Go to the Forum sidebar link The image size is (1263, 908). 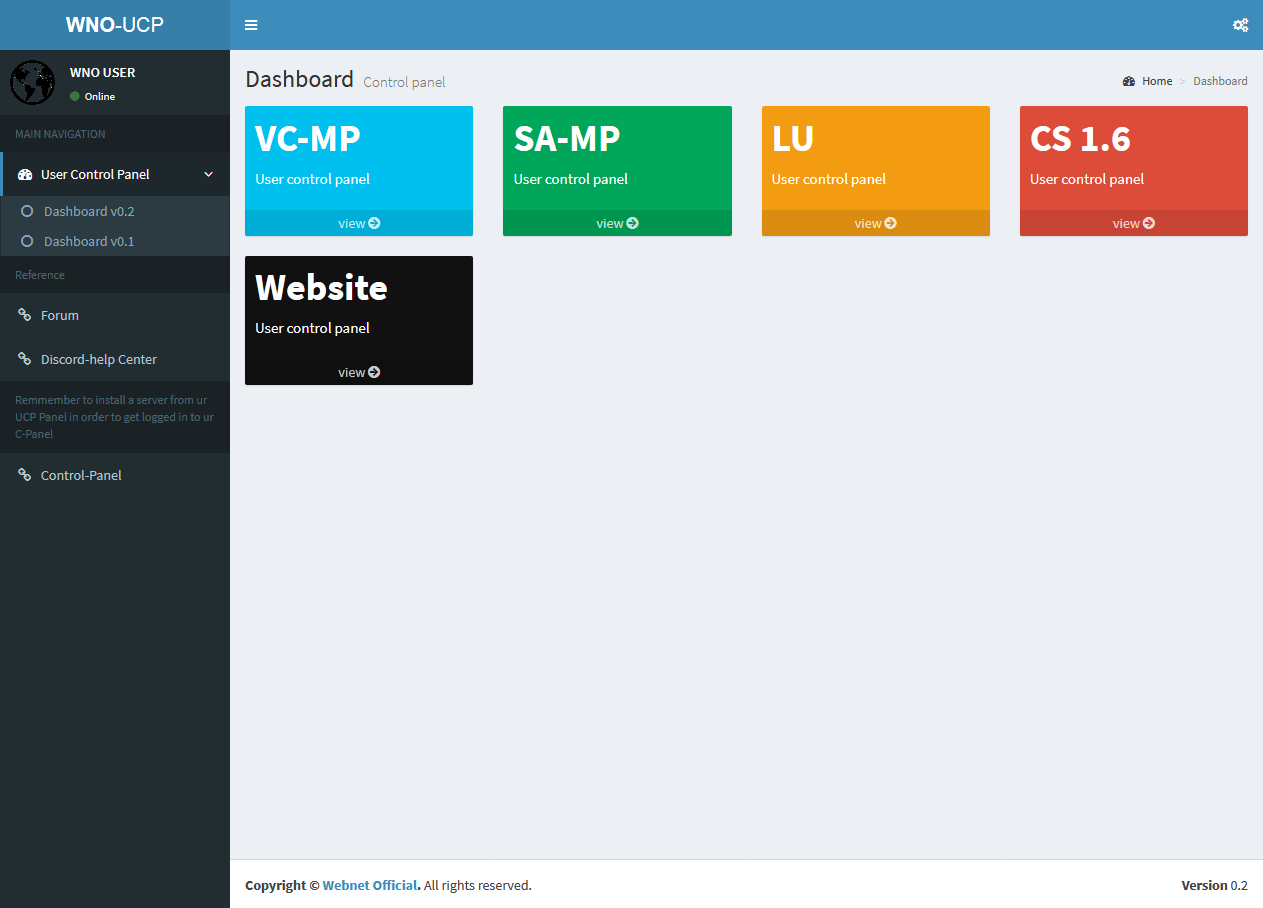pyautogui.click(x=115, y=315)
